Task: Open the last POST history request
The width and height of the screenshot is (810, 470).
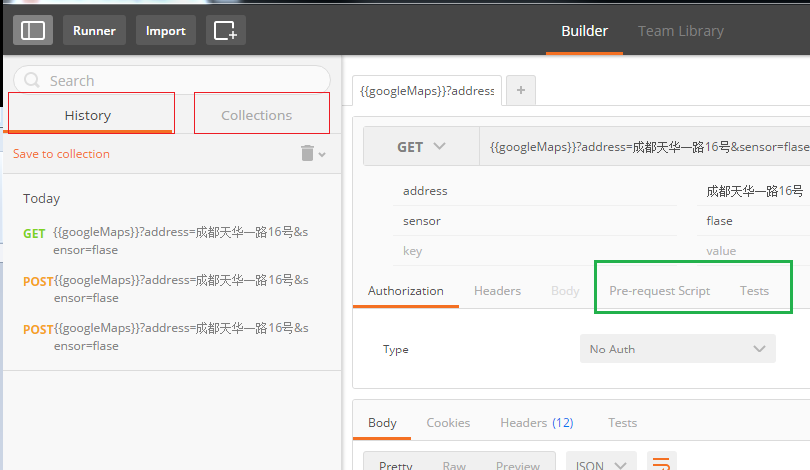Action: click(x=166, y=337)
